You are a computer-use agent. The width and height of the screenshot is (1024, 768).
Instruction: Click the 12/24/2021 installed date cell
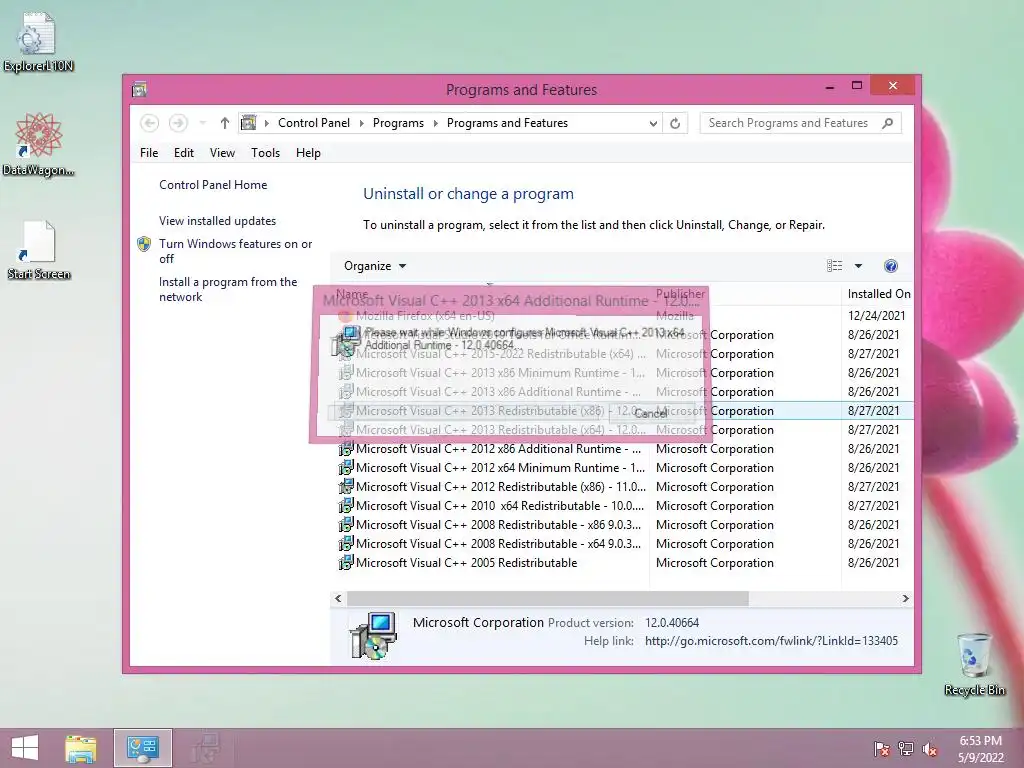point(876,315)
